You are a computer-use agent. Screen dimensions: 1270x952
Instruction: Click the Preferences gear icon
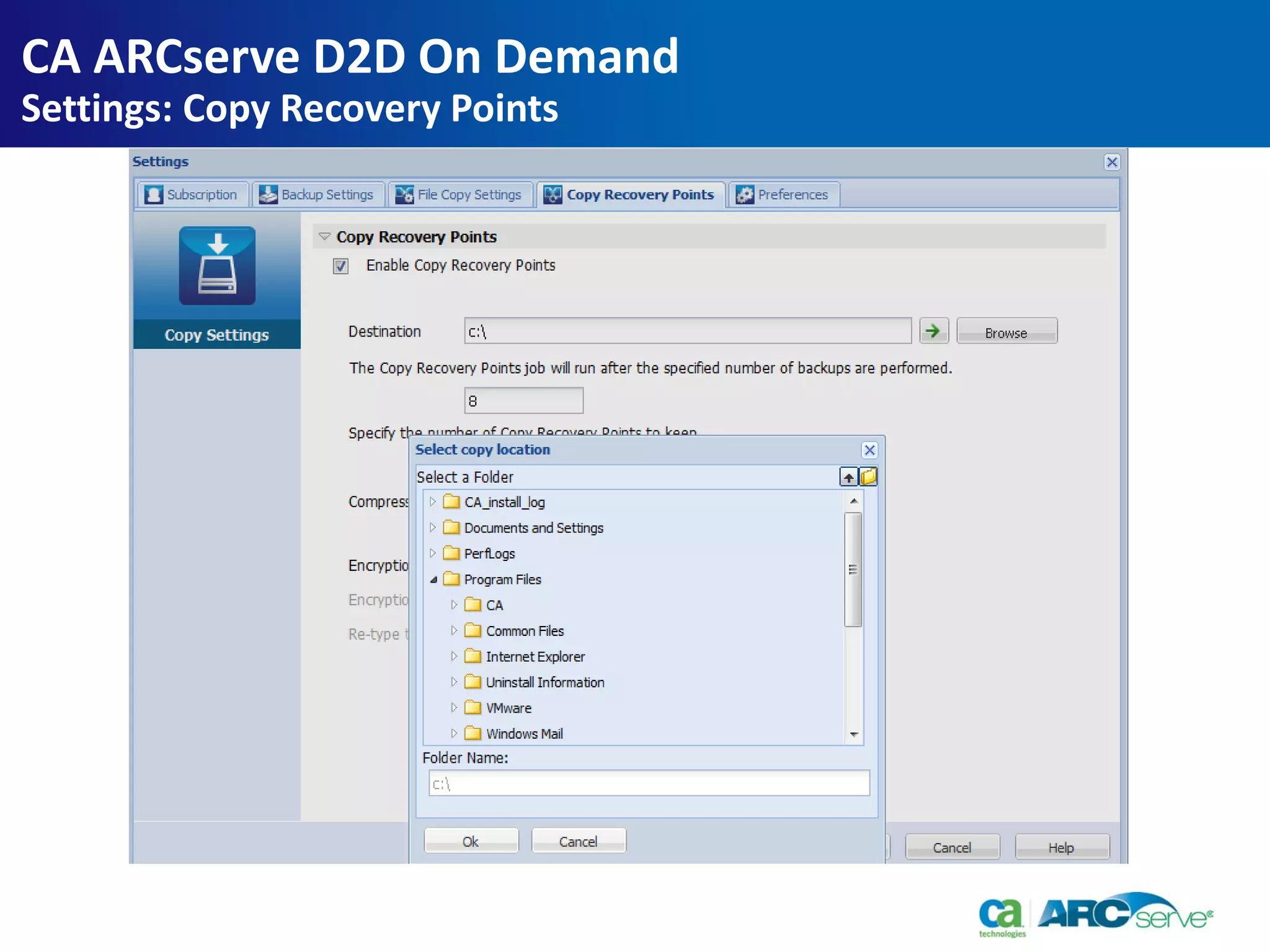745,195
